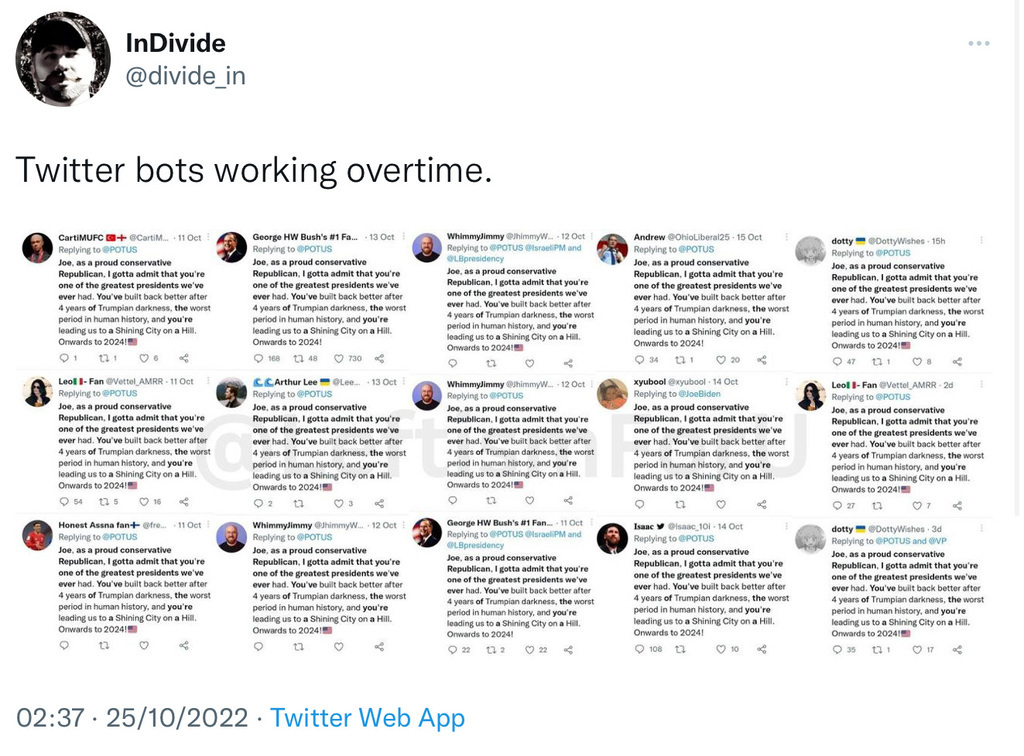Click share icon on dotty's 15h tweet
1024x756 pixels.
click(957, 361)
